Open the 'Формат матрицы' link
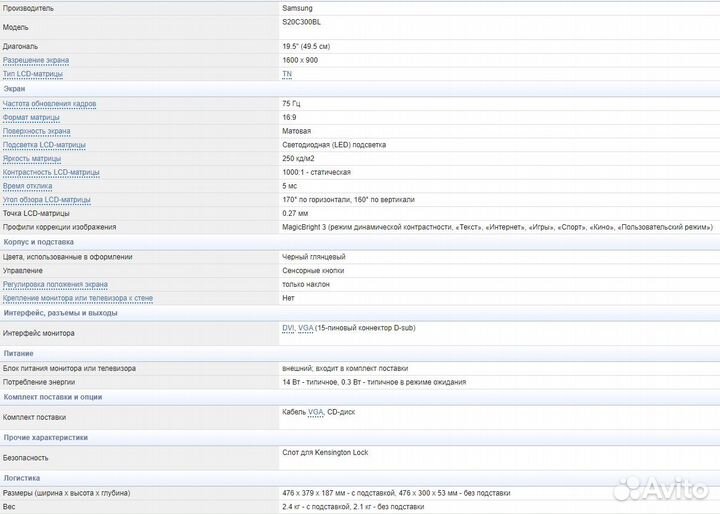720x514 pixels. (31, 118)
